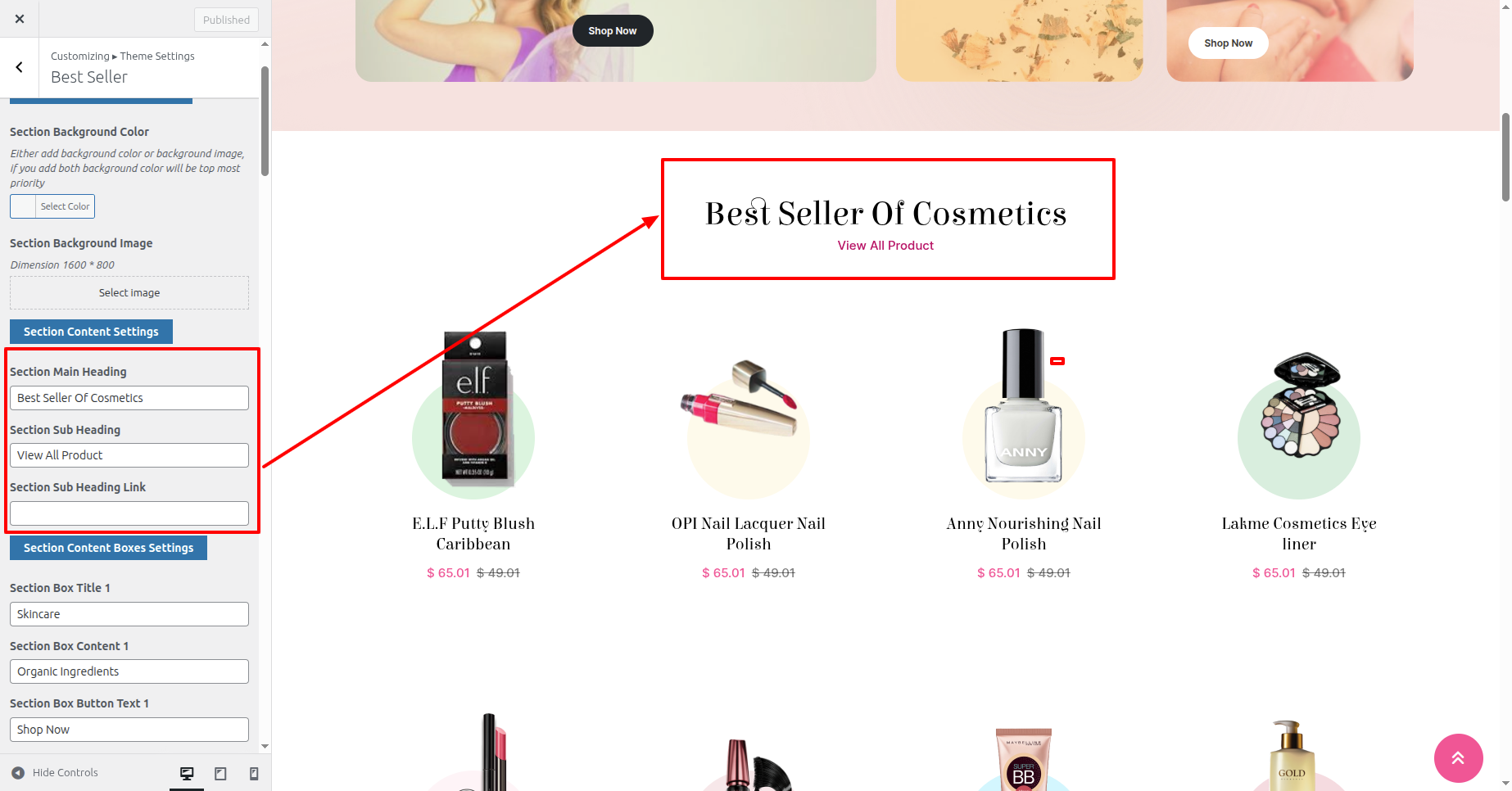Click the Published button

(226, 20)
